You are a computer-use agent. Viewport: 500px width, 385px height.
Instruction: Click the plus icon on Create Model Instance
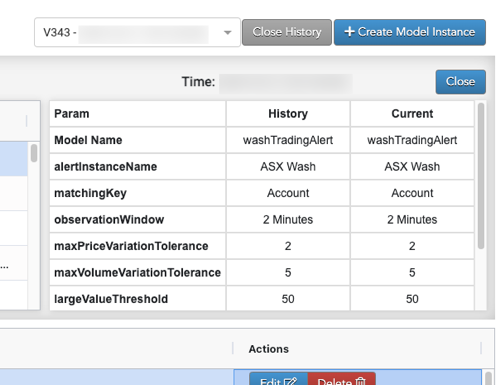click(x=349, y=32)
